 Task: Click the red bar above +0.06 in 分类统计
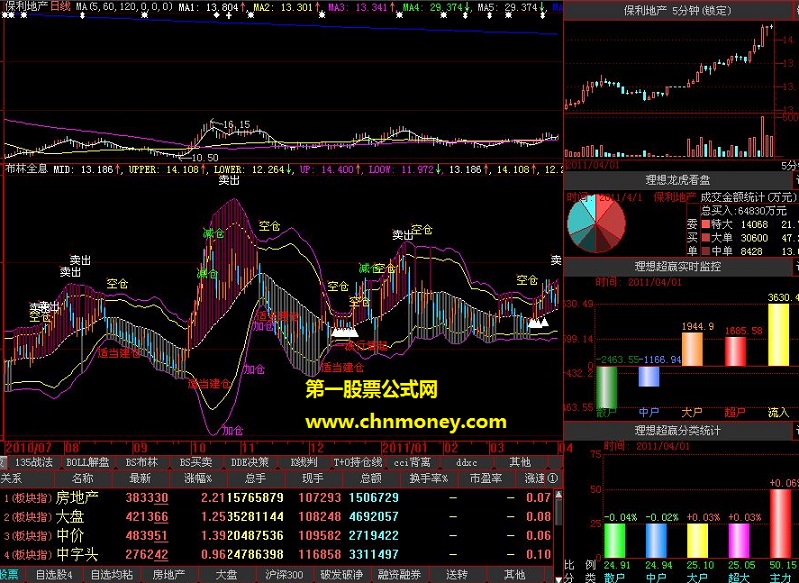pos(780,523)
